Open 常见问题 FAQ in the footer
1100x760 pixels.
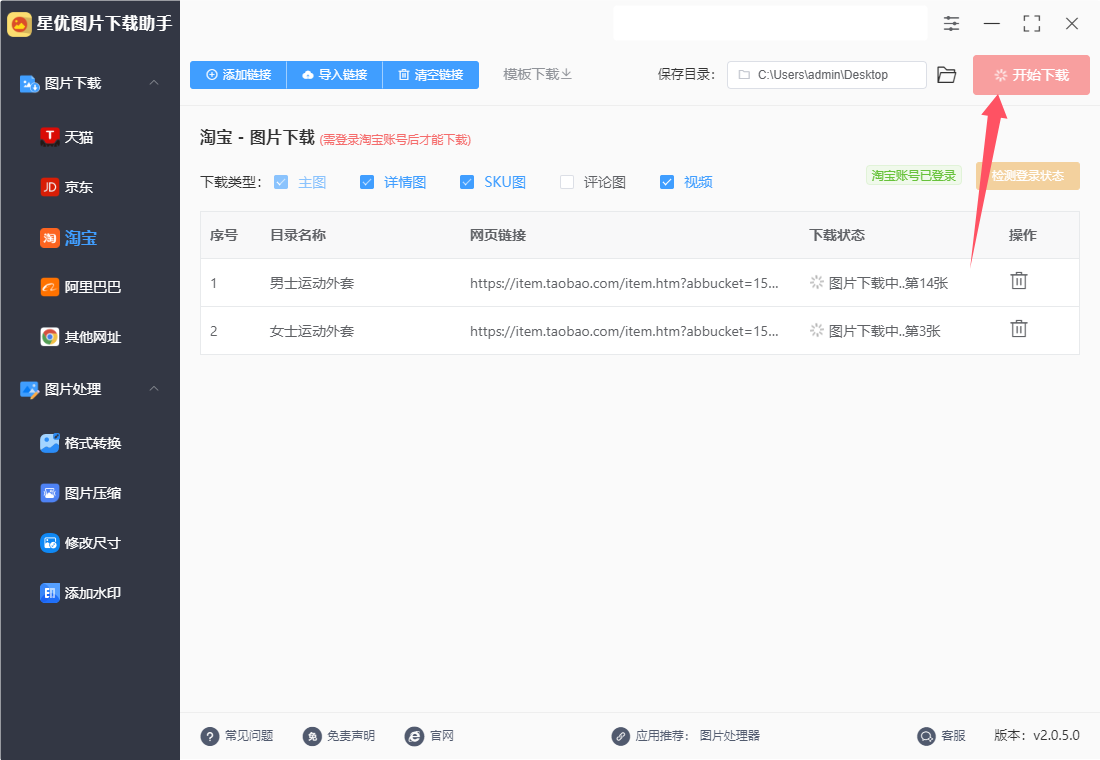pos(237,735)
